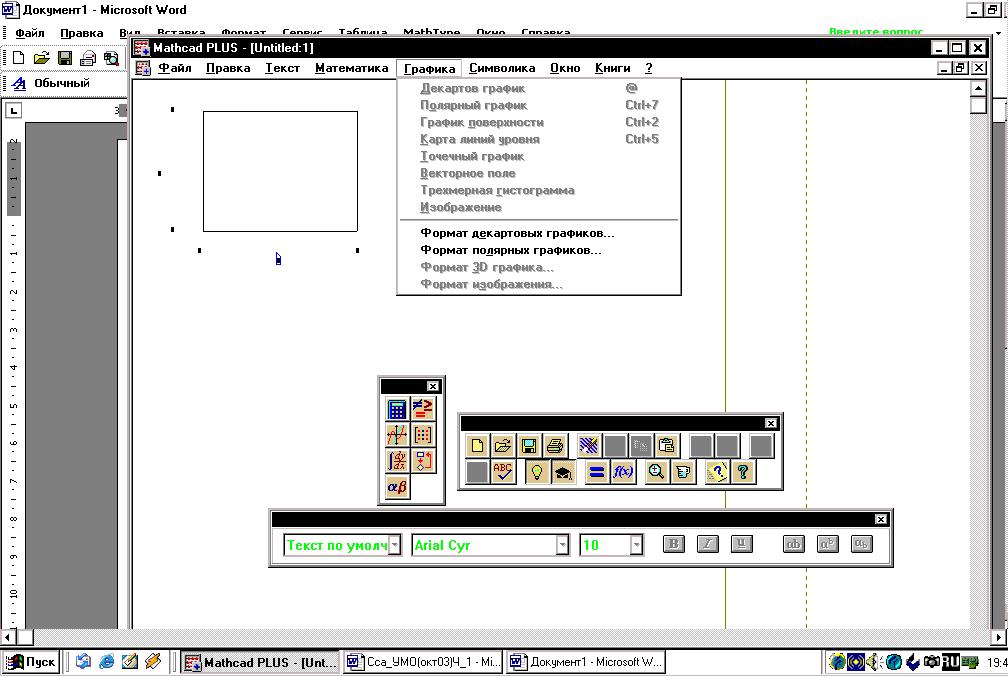The height and width of the screenshot is (676, 1008).
Task: Click the light bulb icon
Action: pyautogui.click(x=537, y=472)
